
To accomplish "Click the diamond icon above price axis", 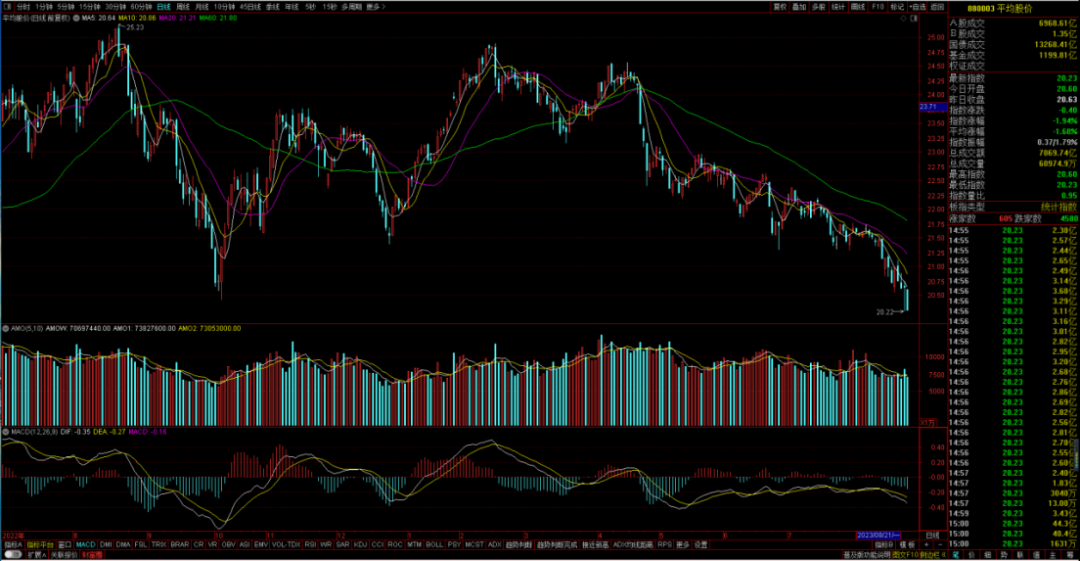I will click(x=903, y=19).
